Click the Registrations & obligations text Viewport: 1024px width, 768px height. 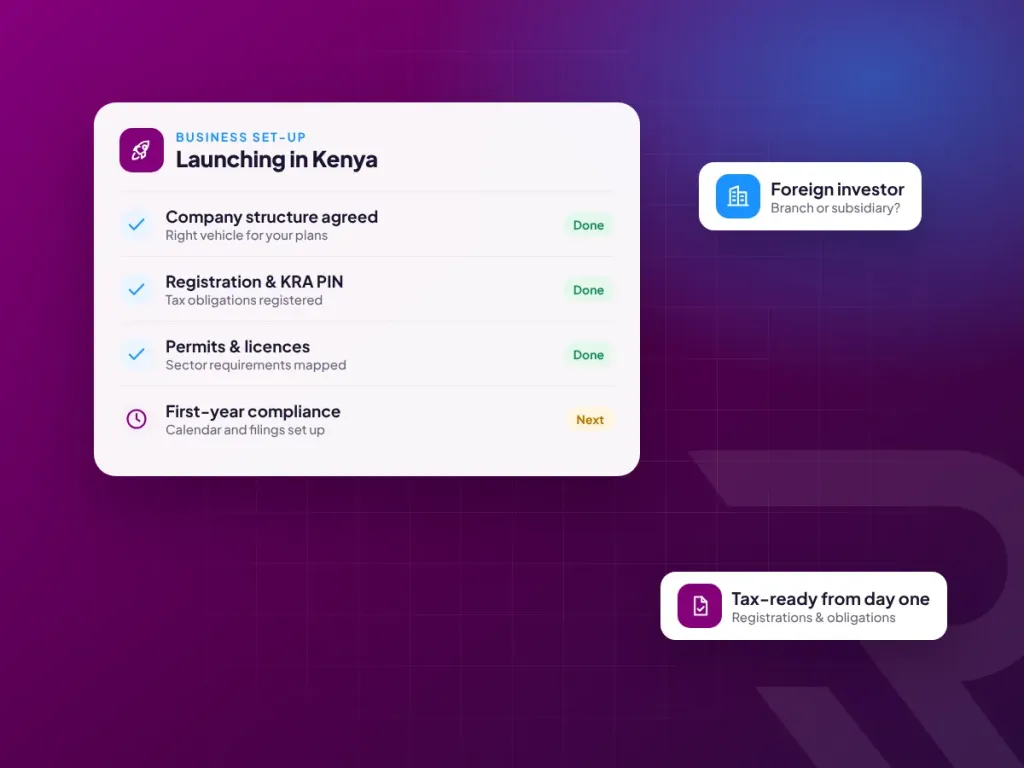[x=813, y=618]
